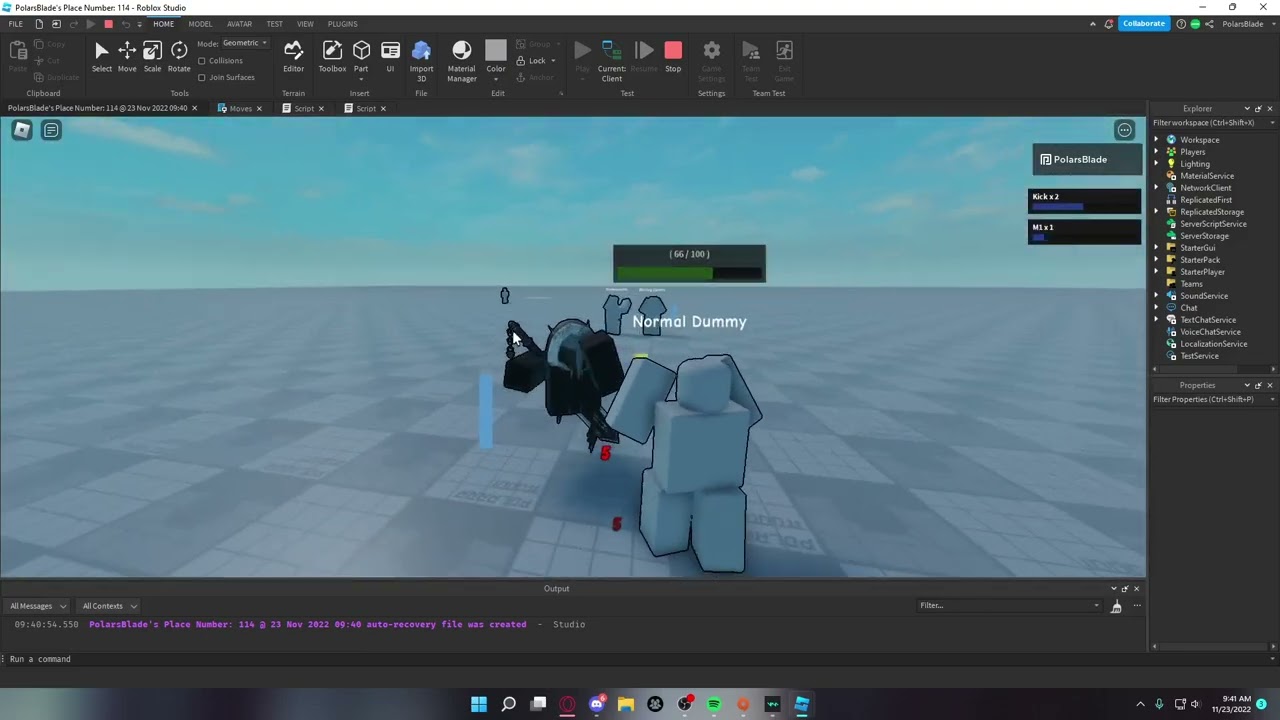Viewport: 1280px width, 720px height.
Task: Click Import 3D
Action: click(421, 61)
